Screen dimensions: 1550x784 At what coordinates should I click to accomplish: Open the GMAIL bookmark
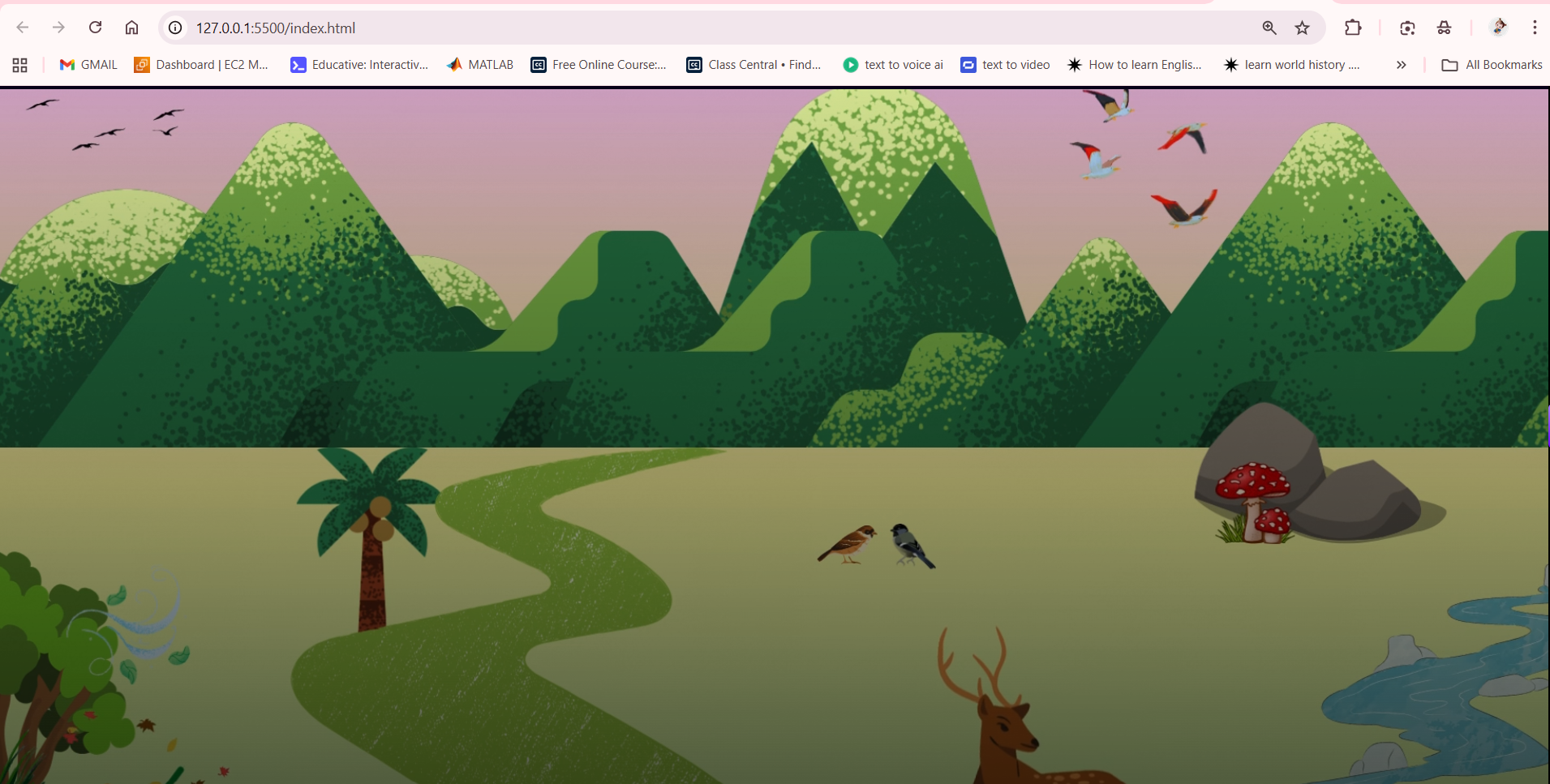[x=88, y=65]
